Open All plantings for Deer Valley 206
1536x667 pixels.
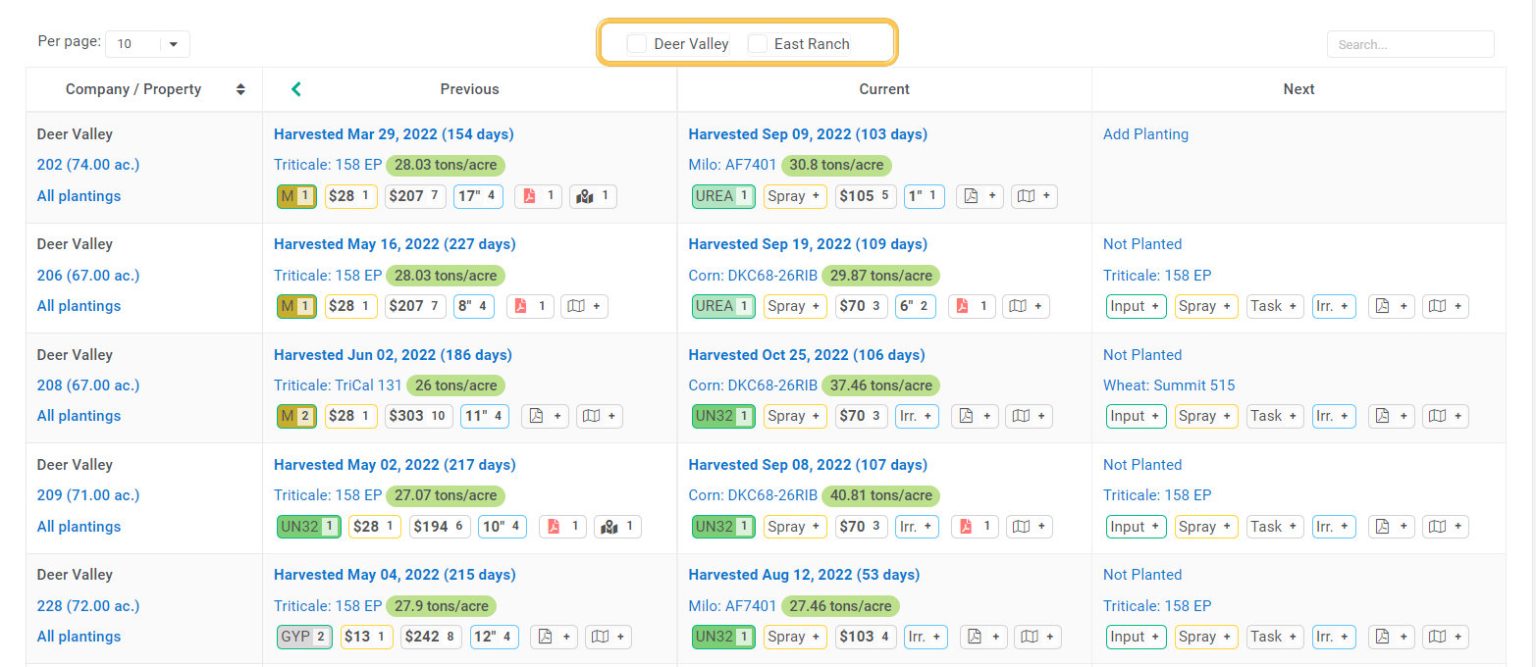(79, 306)
